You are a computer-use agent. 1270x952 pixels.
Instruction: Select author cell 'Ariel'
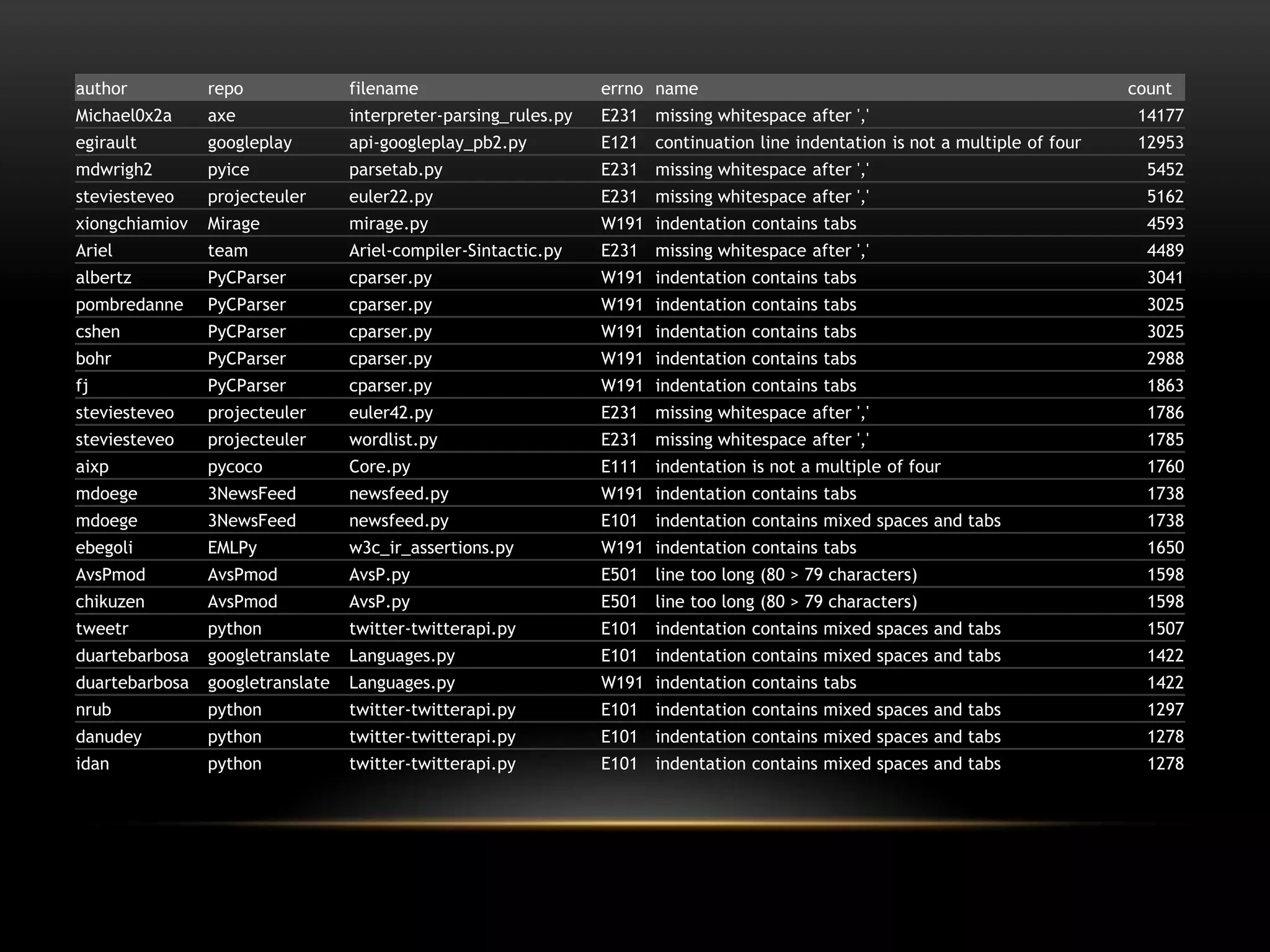[x=94, y=250]
